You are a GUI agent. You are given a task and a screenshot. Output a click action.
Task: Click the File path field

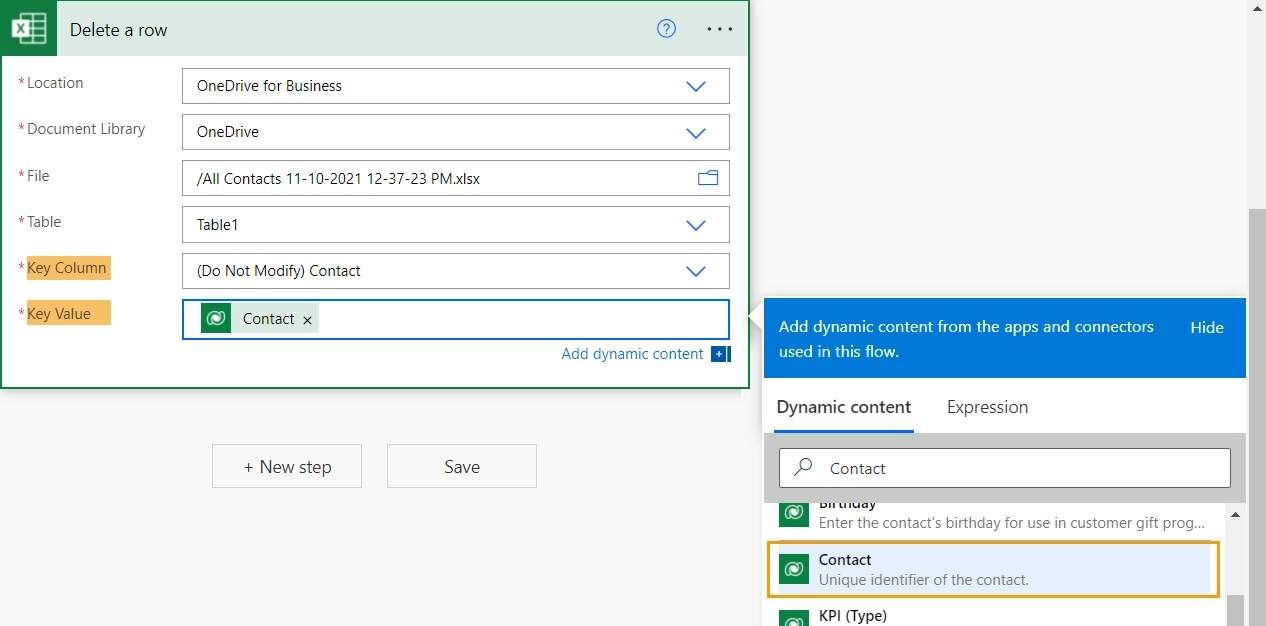point(456,178)
